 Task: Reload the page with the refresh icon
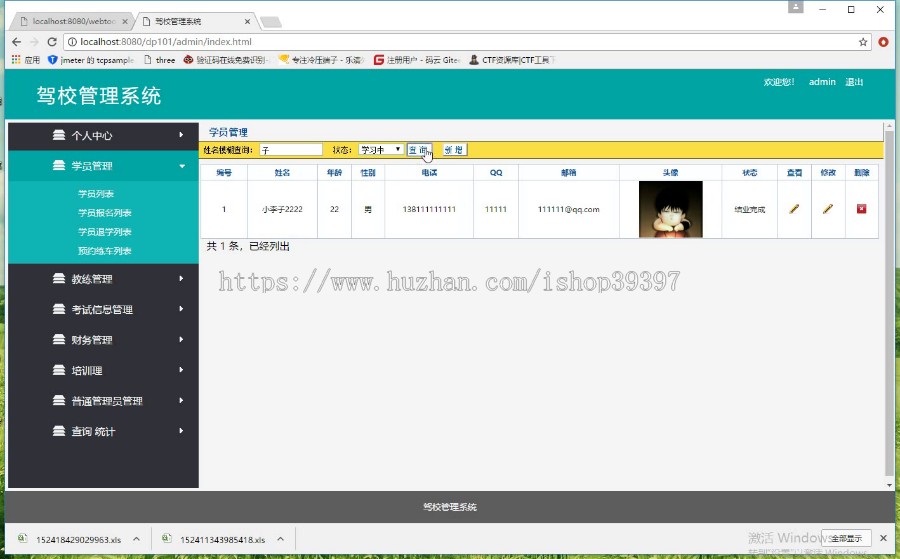tap(52, 42)
